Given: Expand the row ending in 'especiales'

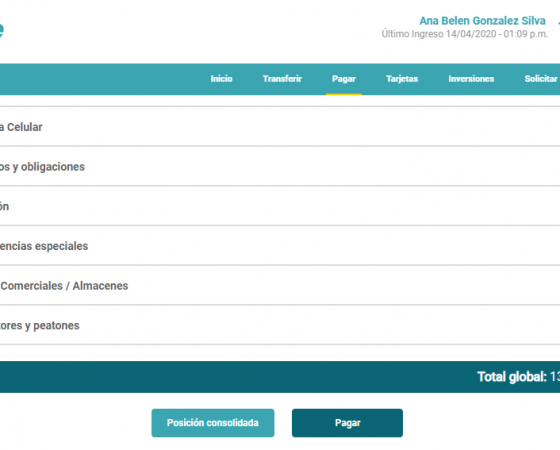Looking at the screenshot, I should click(x=280, y=246).
